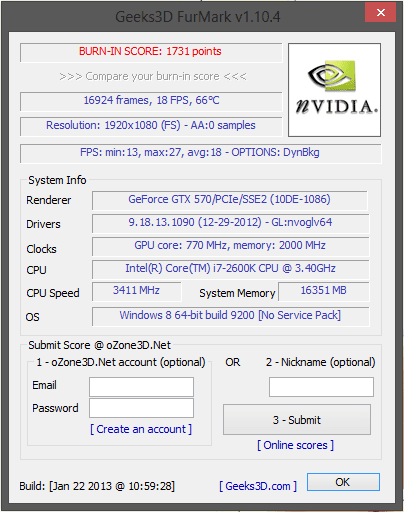Screen dimensions: 404x512
Task: Click the Email label
Action: click(44, 385)
